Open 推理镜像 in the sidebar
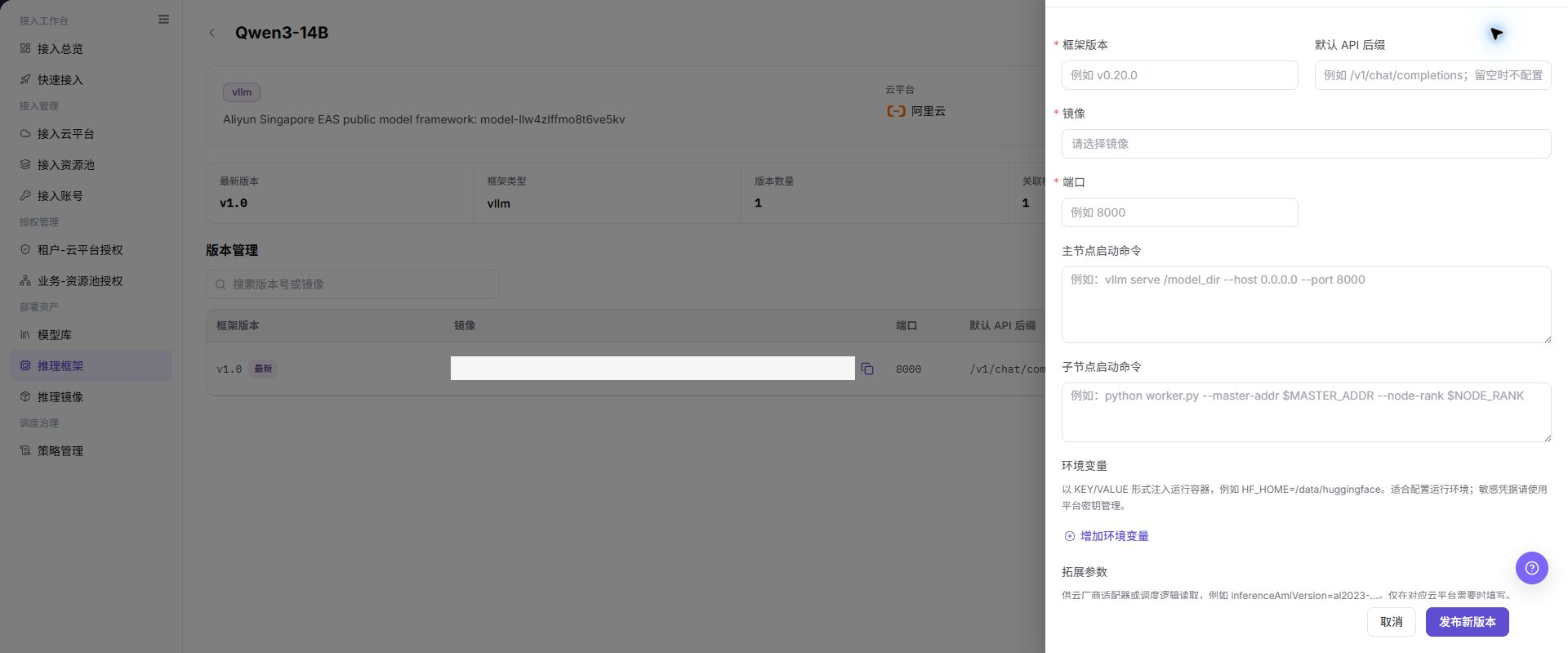 tap(91, 397)
